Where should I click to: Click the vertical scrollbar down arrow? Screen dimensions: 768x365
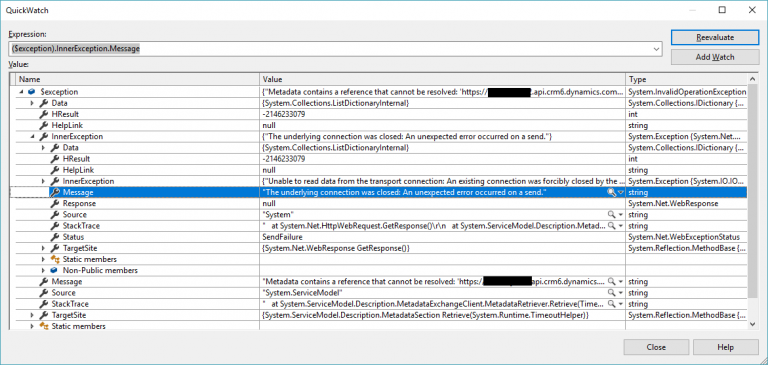tap(753, 324)
